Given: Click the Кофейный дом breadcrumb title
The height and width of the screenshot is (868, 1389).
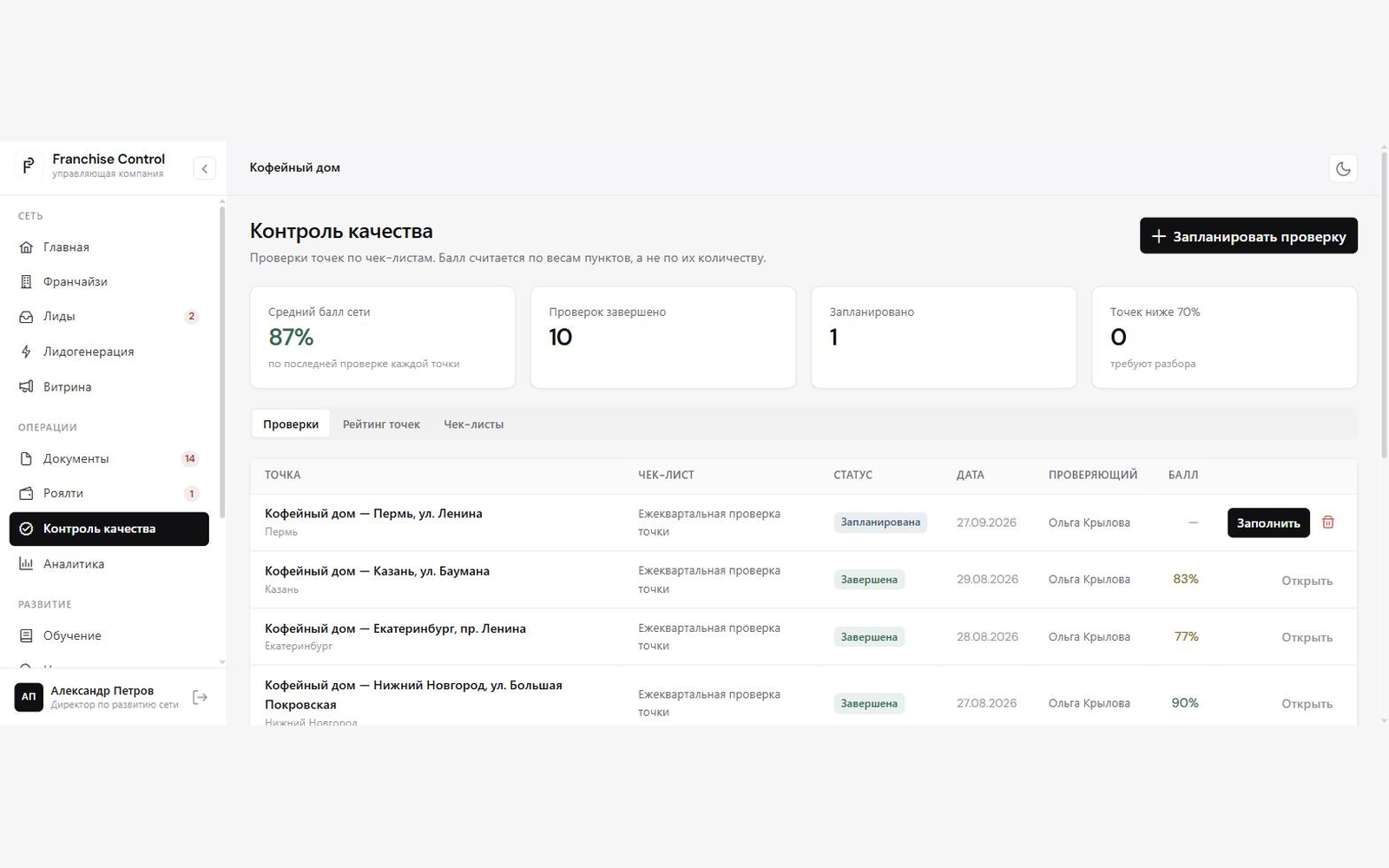Looking at the screenshot, I should [x=295, y=168].
